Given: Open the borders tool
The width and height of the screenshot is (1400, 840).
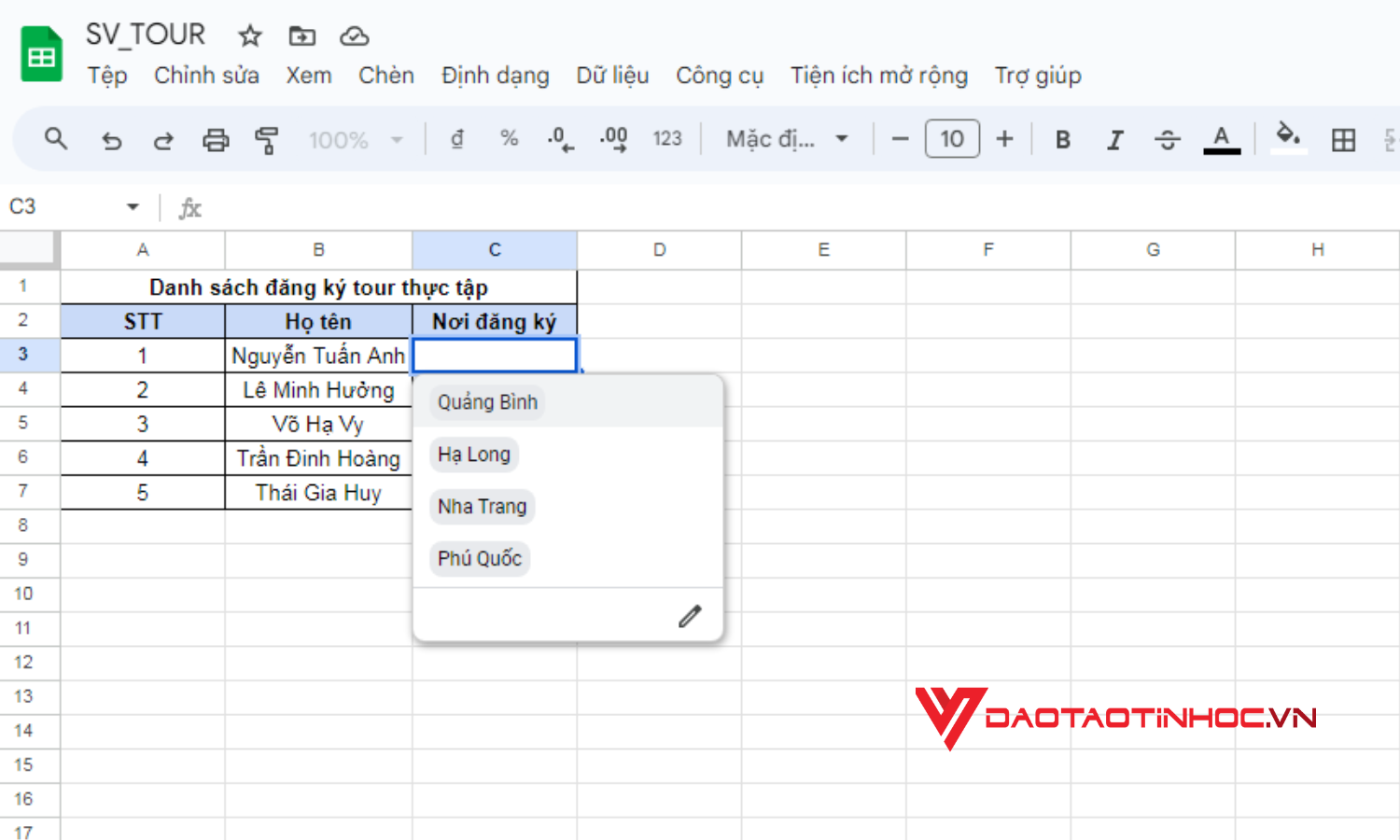Looking at the screenshot, I should [1343, 140].
